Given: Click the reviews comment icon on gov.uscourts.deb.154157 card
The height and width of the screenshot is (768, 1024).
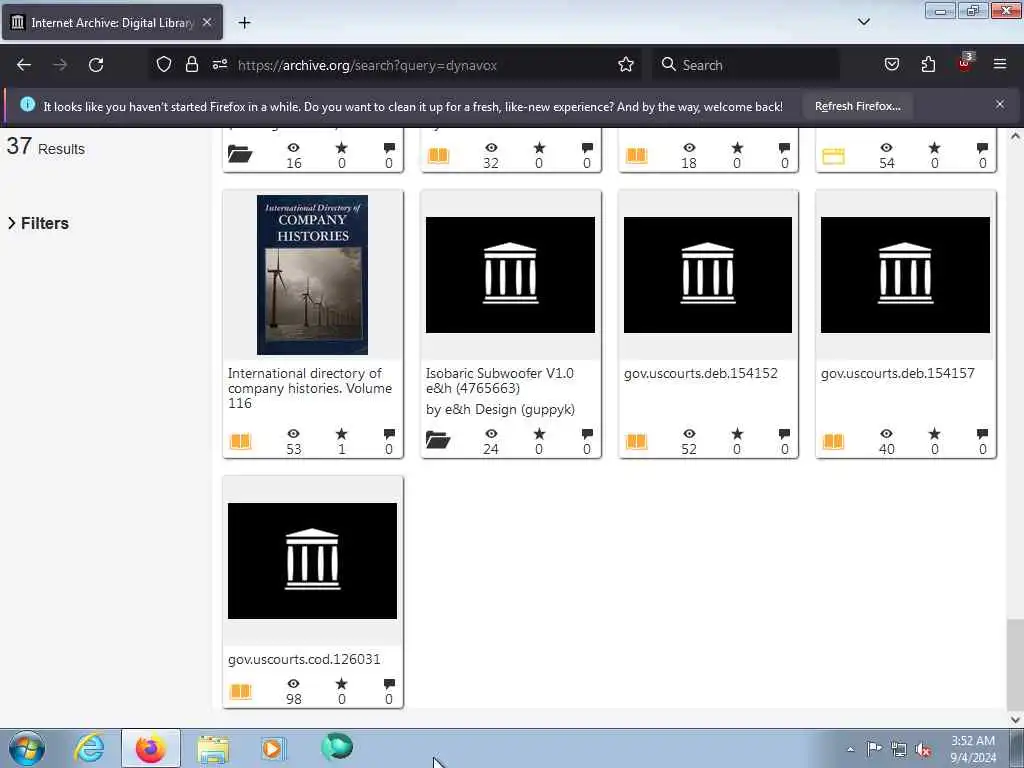Looking at the screenshot, I should (x=982, y=434).
